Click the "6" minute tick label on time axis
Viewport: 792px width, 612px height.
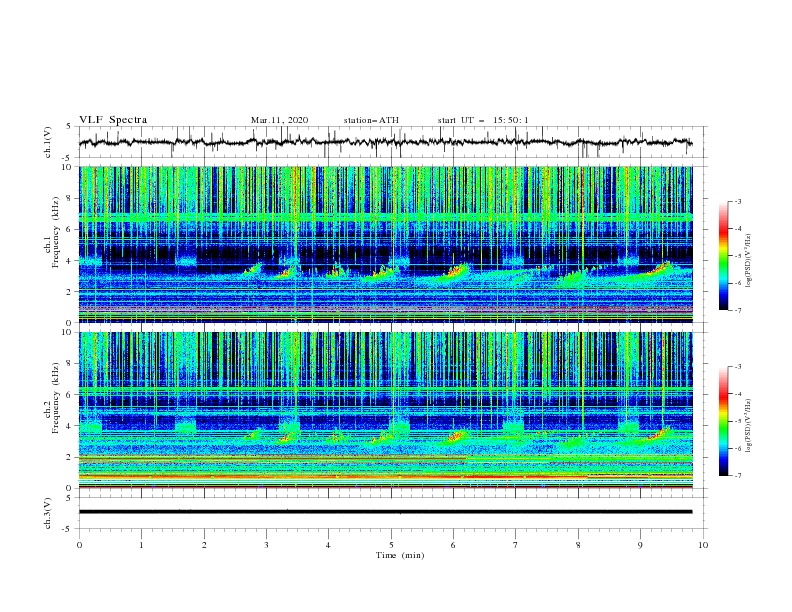(453, 545)
